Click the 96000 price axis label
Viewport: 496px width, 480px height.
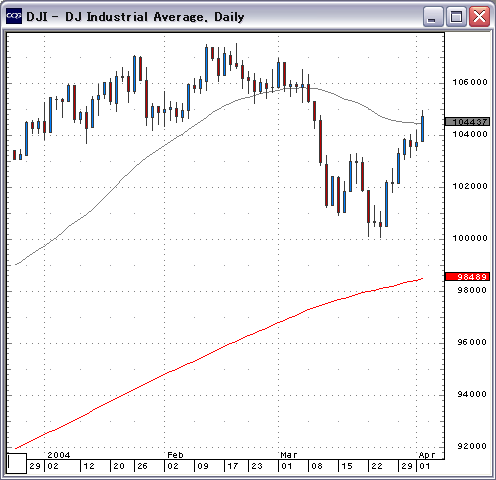[472, 342]
